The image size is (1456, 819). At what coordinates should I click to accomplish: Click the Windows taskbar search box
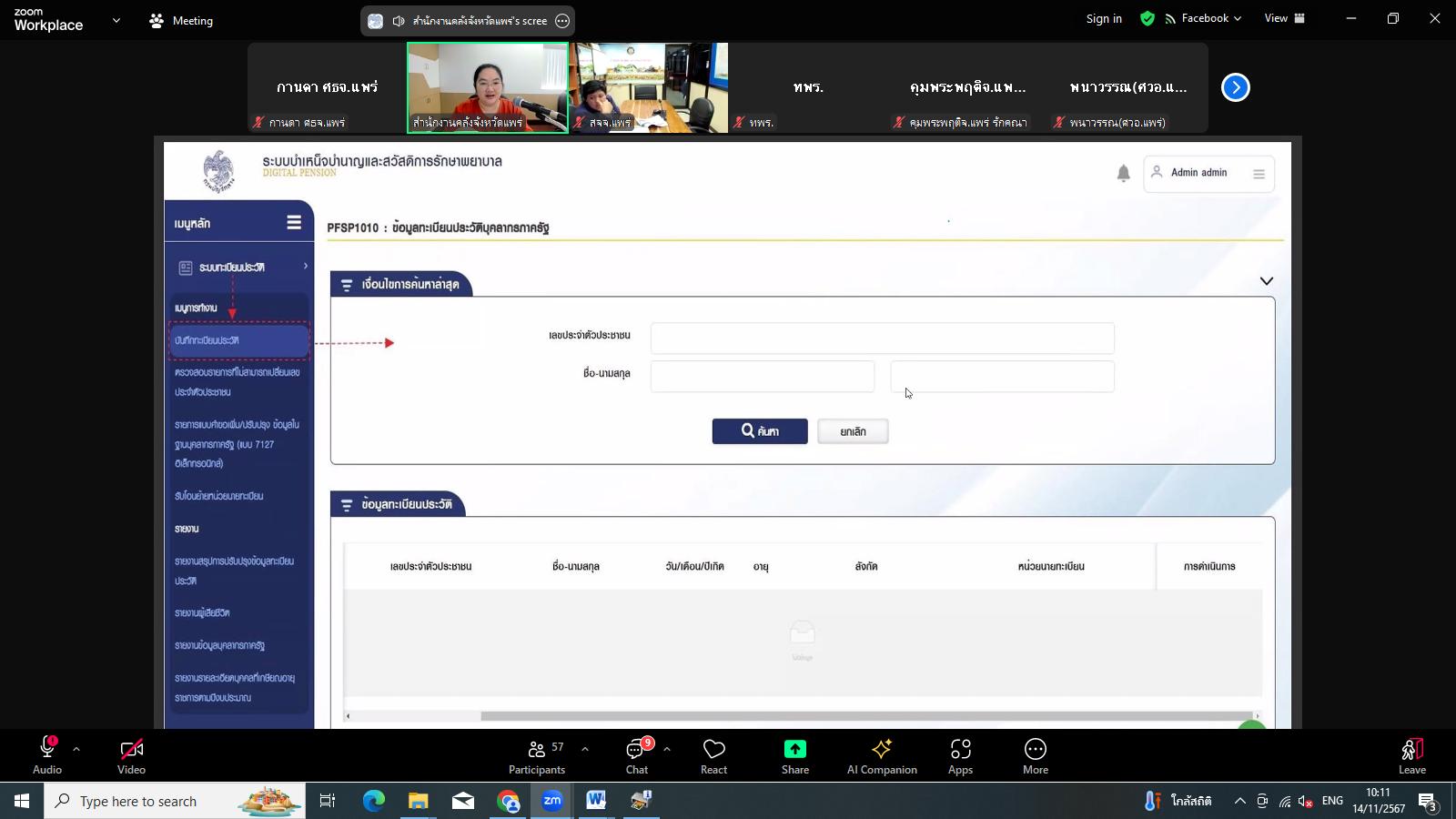pyautogui.click(x=173, y=801)
